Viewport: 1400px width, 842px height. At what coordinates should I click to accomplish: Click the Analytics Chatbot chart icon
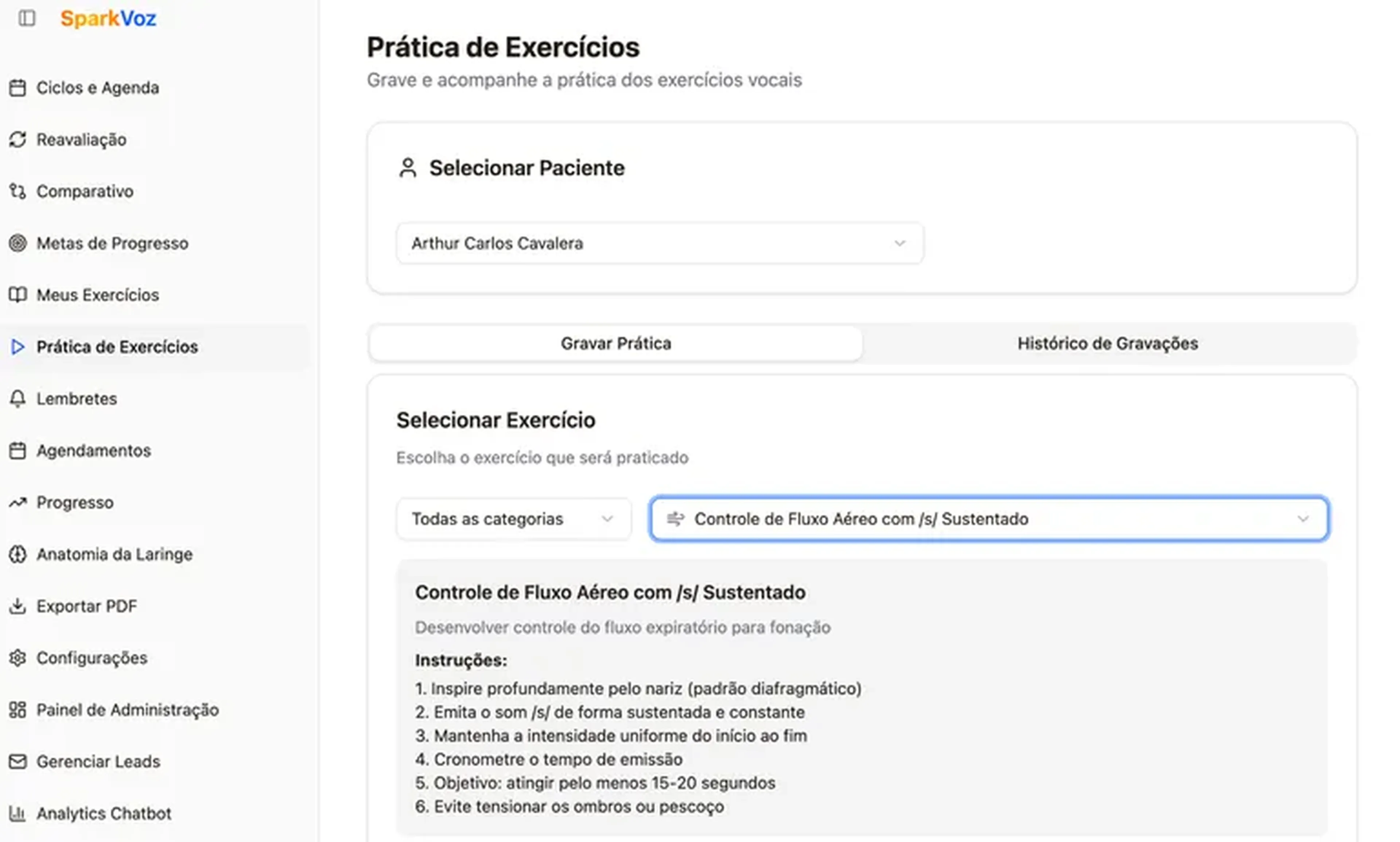17,814
